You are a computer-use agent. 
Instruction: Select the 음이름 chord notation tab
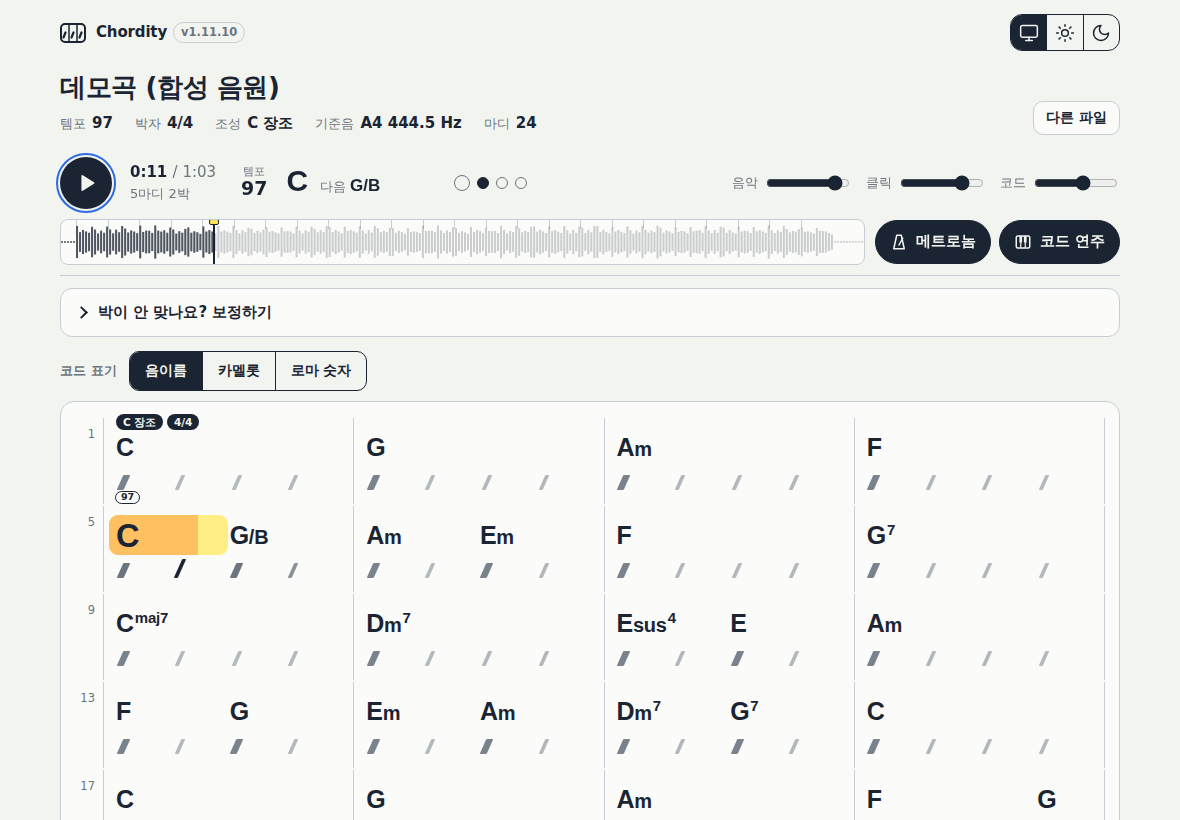(166, 371)
